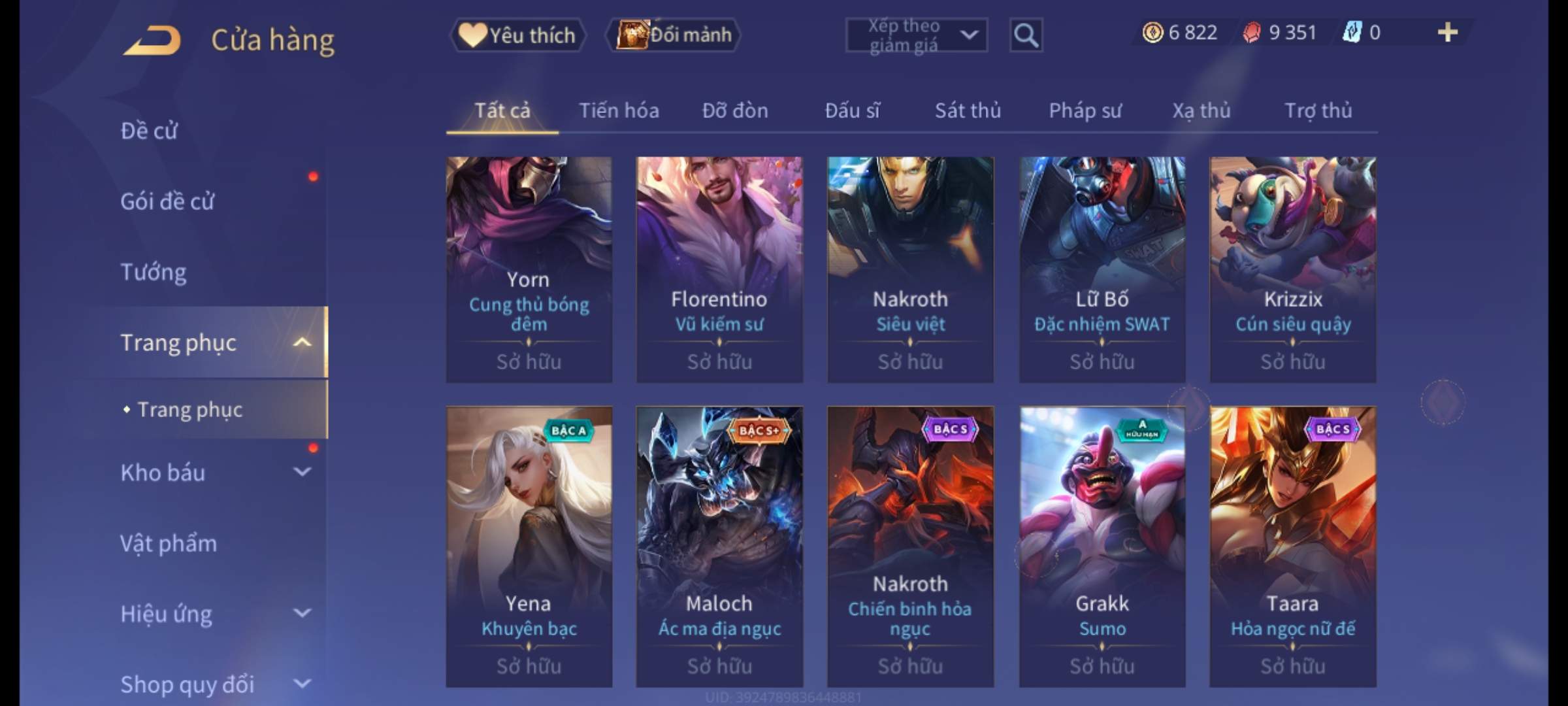
Task: Tap the back arrow icon
Action: click(152, 40)
